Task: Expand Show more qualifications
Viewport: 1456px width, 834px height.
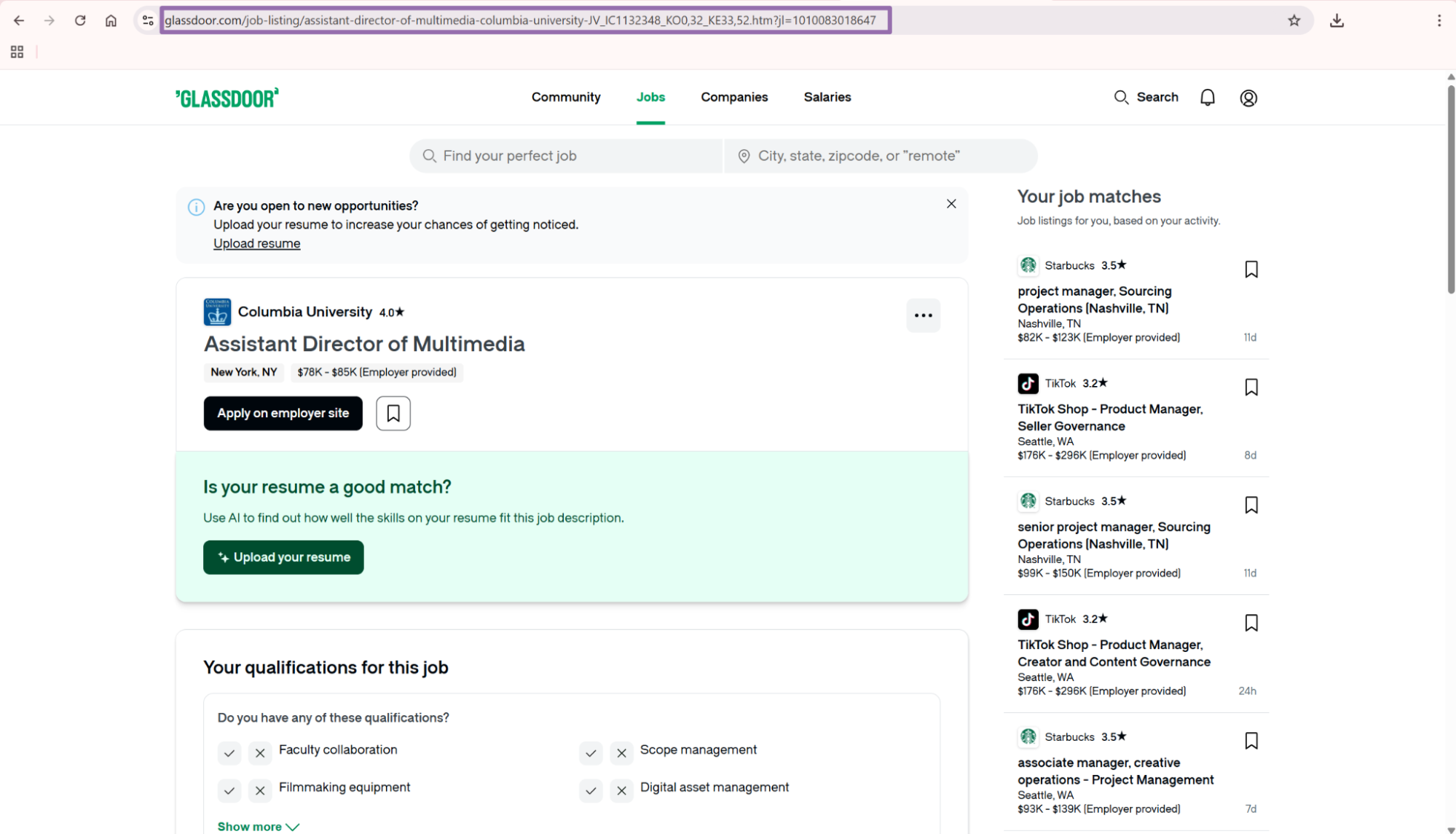Action: click(259, 826)
